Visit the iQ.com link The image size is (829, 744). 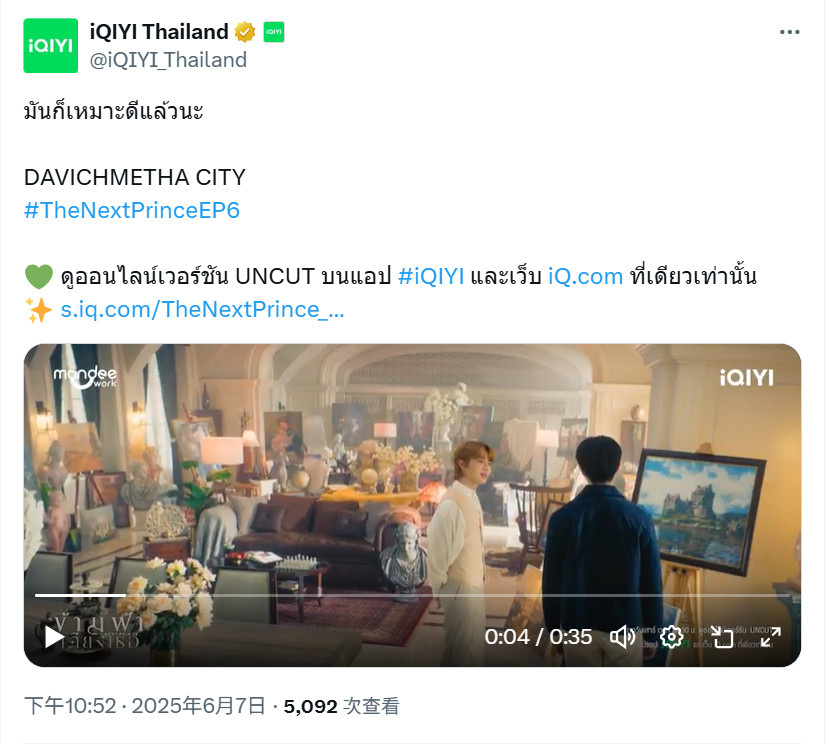point(585,276)
